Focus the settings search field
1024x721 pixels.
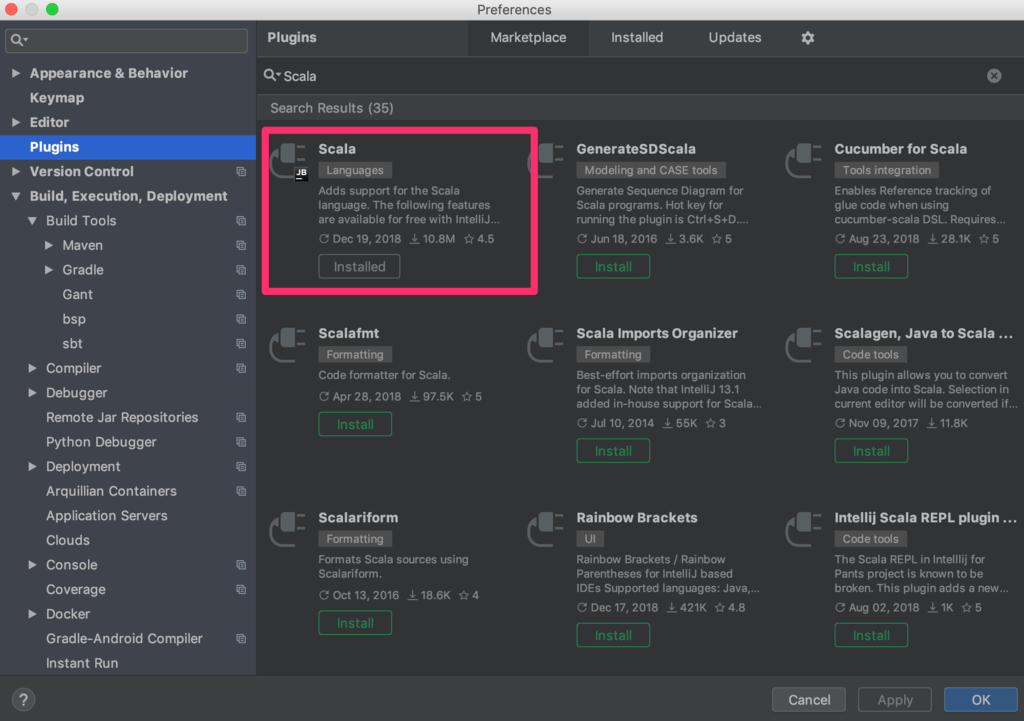[127, 40]
